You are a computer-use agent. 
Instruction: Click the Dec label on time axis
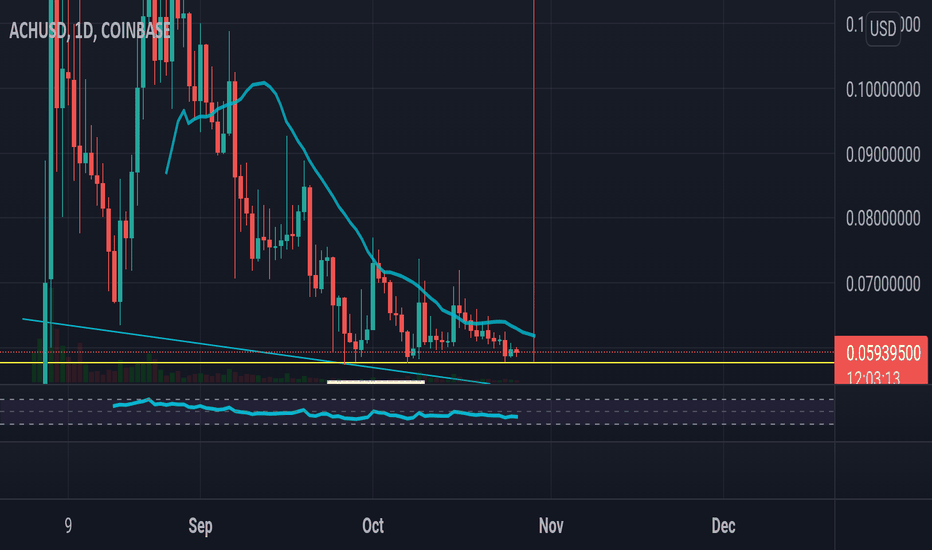[x=723, y=526]
